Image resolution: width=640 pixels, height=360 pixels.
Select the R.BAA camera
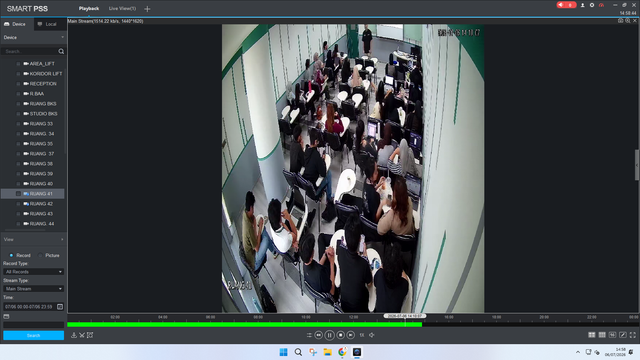coord(37,93)
